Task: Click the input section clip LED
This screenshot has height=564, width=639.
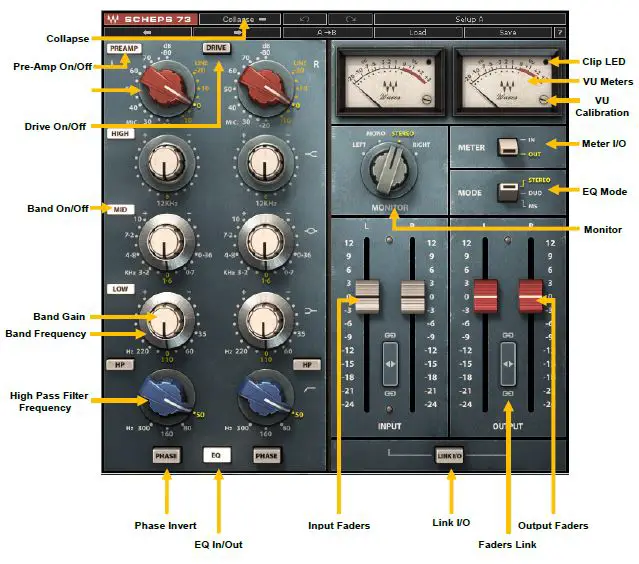Action: 390,240
